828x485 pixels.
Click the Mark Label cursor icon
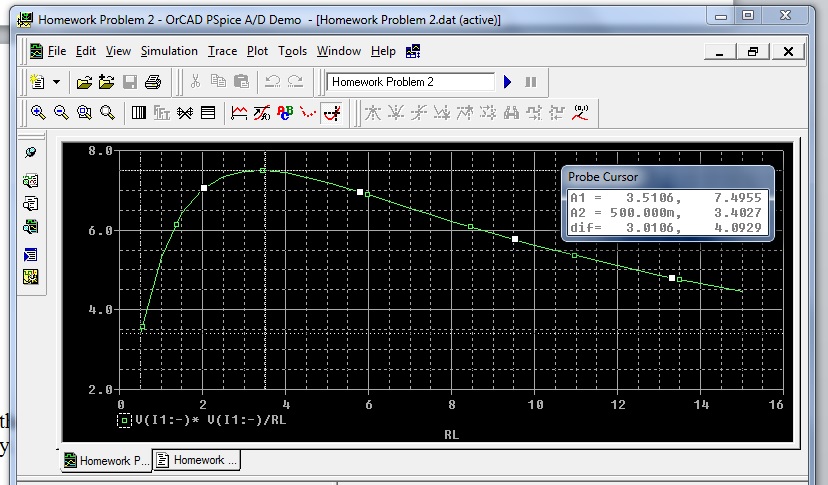click(x=580, y=112)
